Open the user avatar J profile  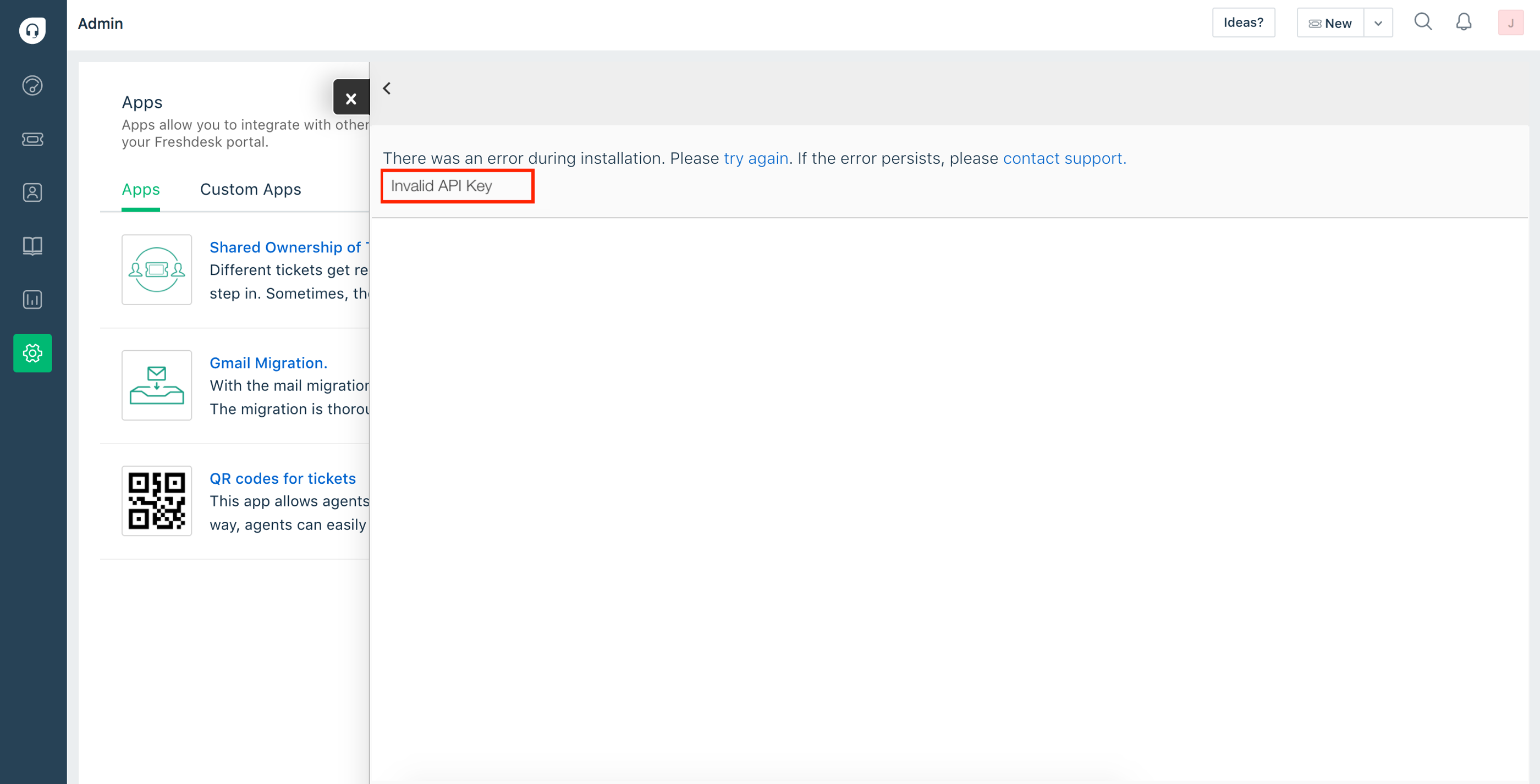click(x=1510, y=23)
